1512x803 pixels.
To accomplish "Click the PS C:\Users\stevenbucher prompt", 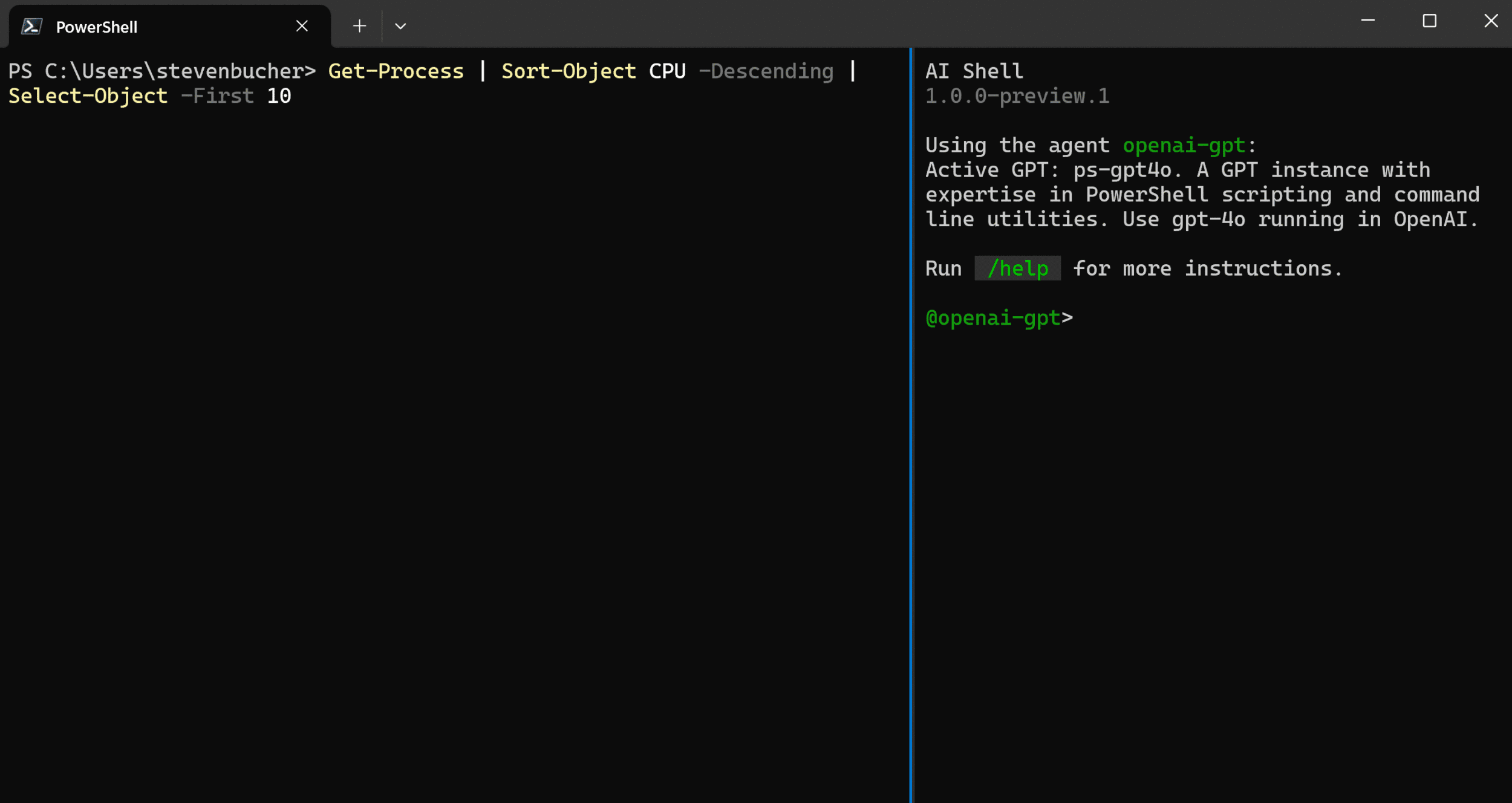I will point(161,71).
